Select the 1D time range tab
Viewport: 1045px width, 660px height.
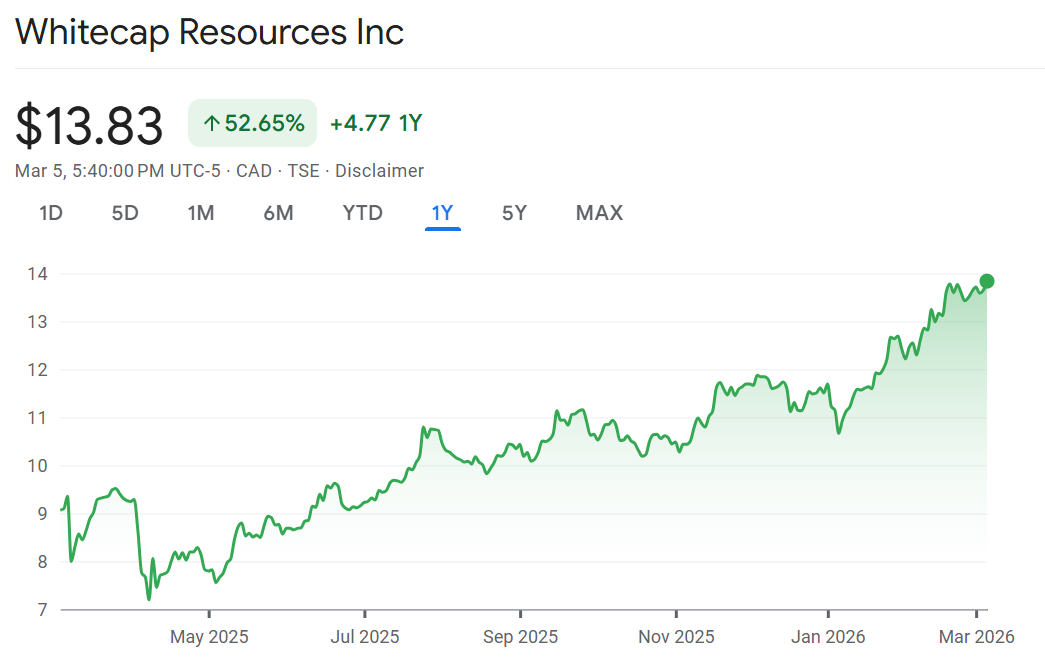(51, 213)
